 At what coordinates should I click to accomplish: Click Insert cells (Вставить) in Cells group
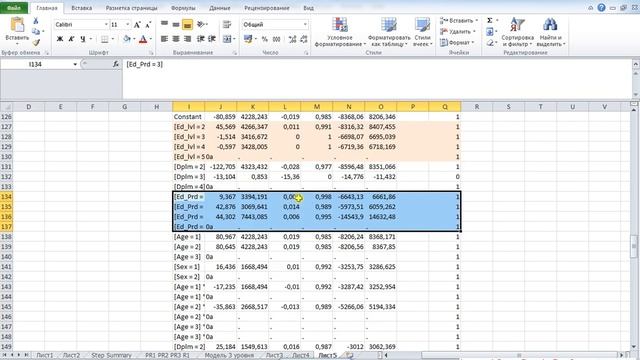(458, 20)
